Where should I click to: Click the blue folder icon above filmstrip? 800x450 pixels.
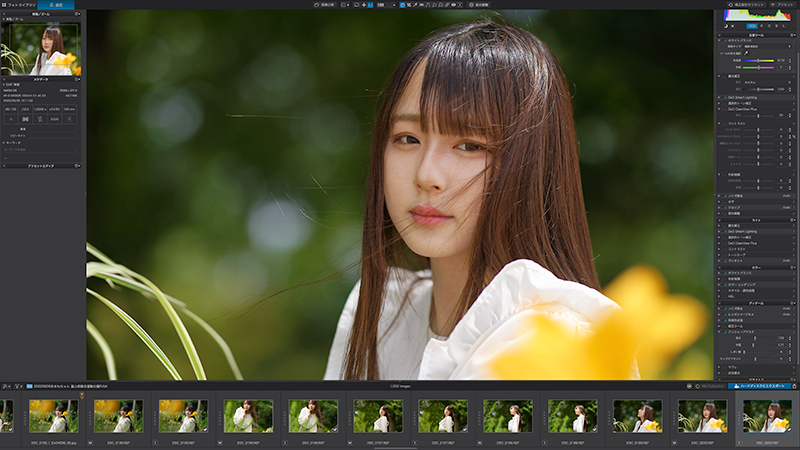[x=29, y=386]
